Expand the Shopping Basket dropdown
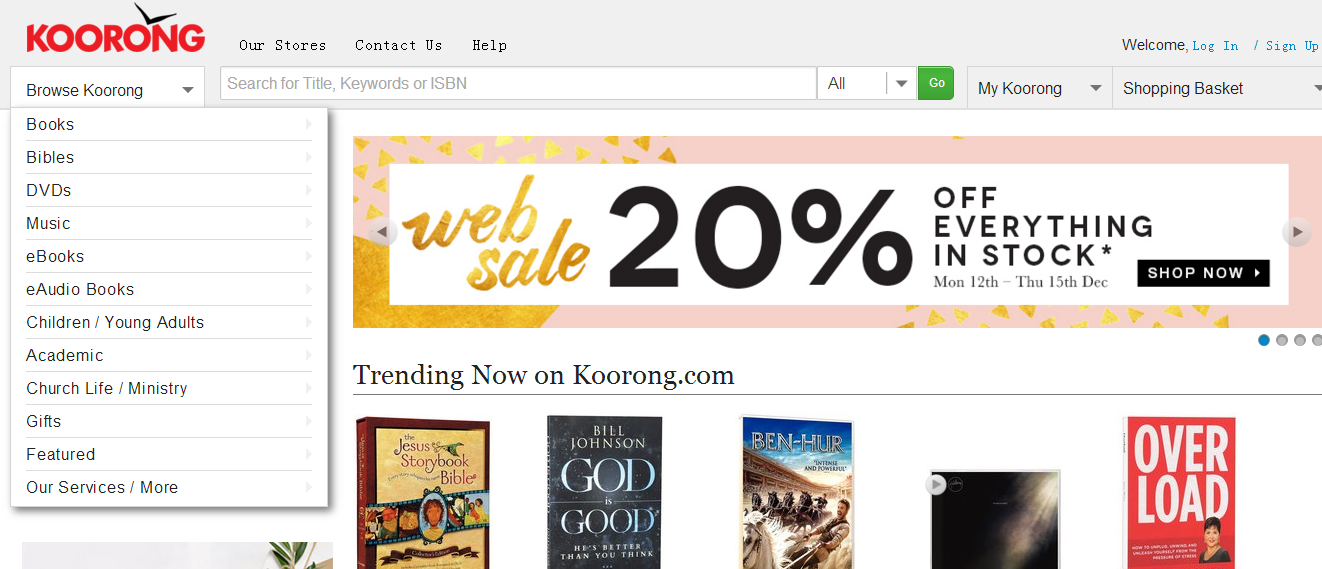The height and width of the screenshot is (569, 1322). coord(1218,88)
